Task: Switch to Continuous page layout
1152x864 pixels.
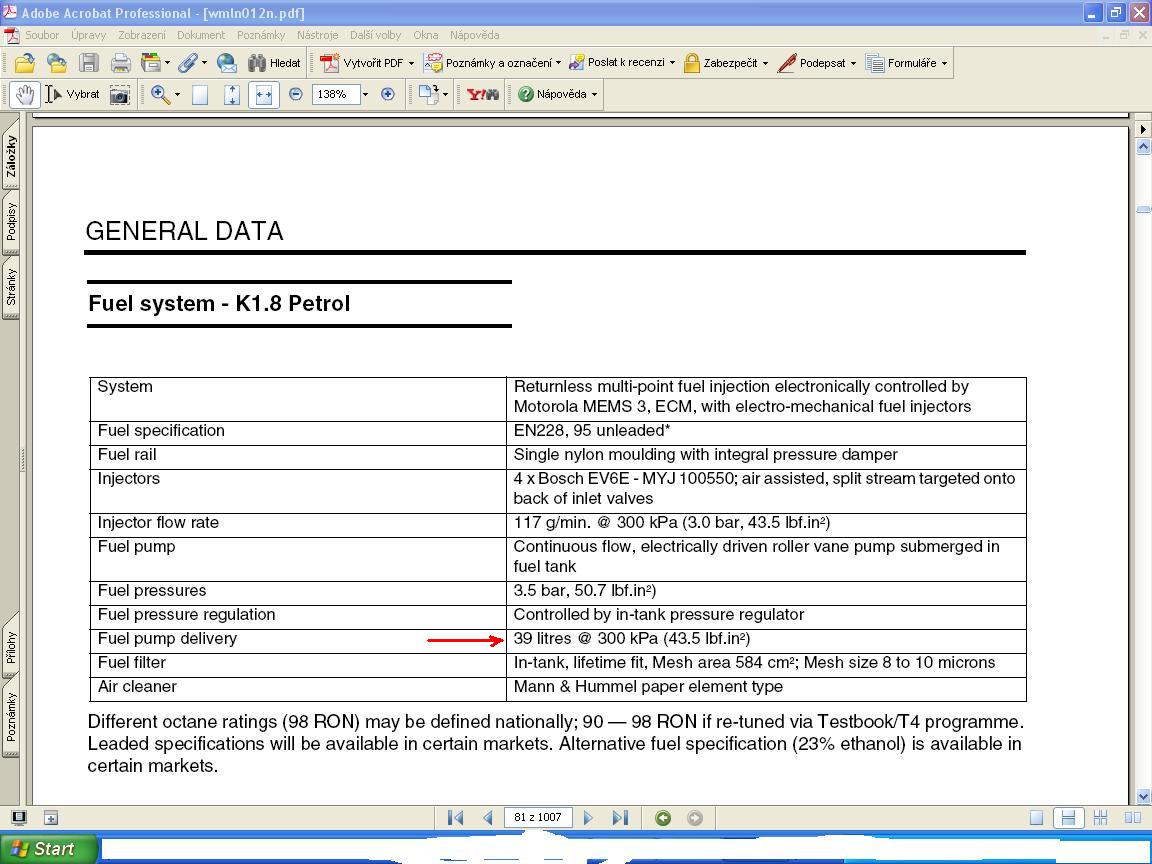Action: pyautogui.click(x=1068, y=818)
